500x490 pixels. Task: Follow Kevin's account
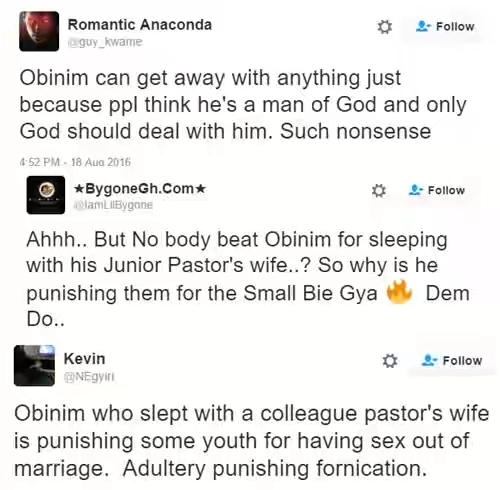452,360
